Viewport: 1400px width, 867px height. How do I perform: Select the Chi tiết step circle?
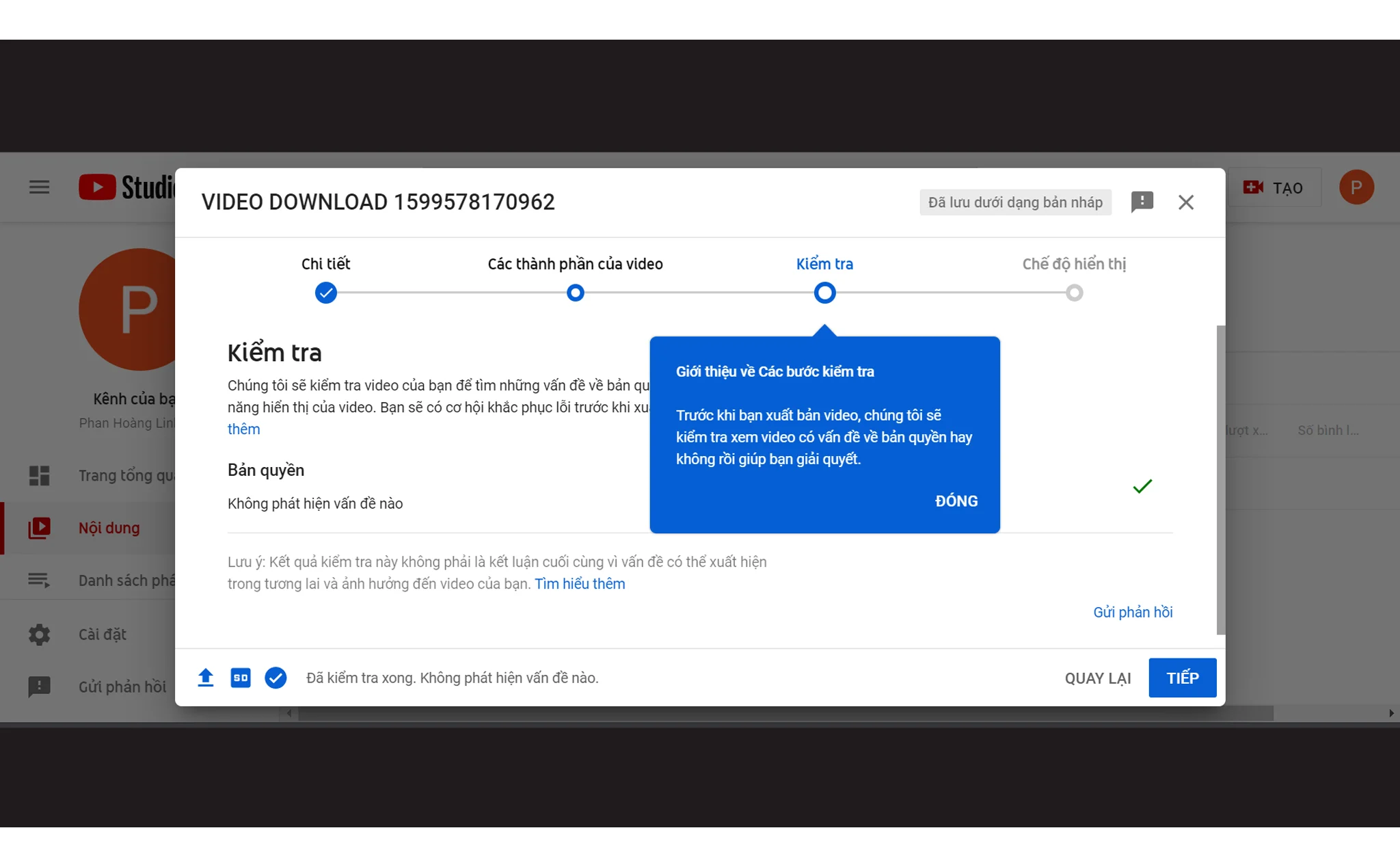point(326,293)
